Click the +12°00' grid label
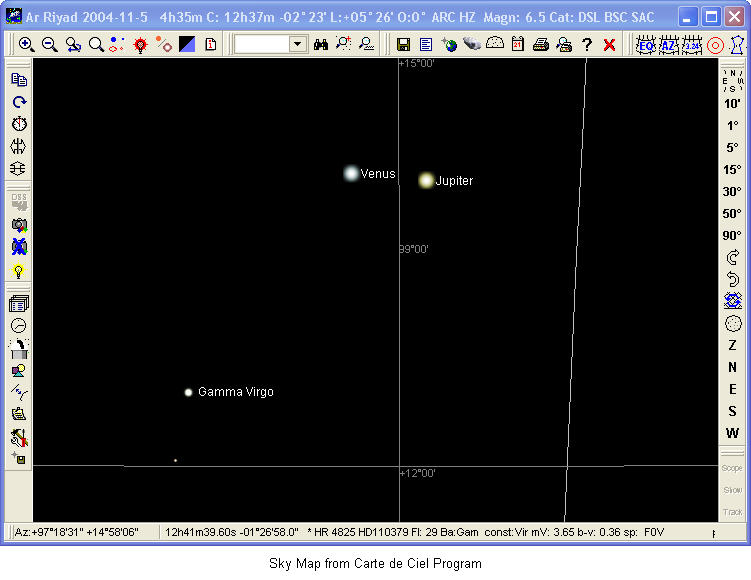The height and width of the screenshot is (580, 751). 418,473
